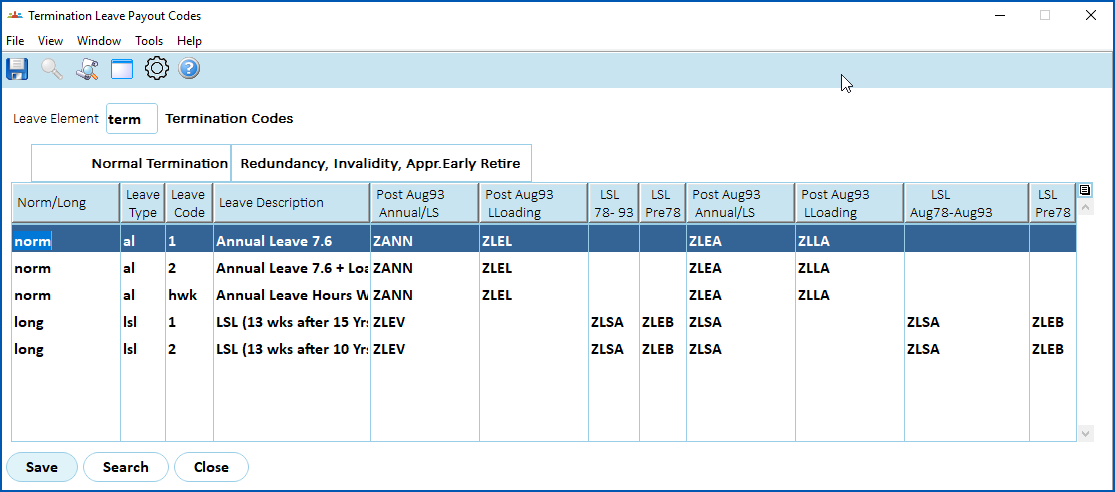This screenshot has width=1115, height=492.
Task: Open the View menu
Action: 50,41
